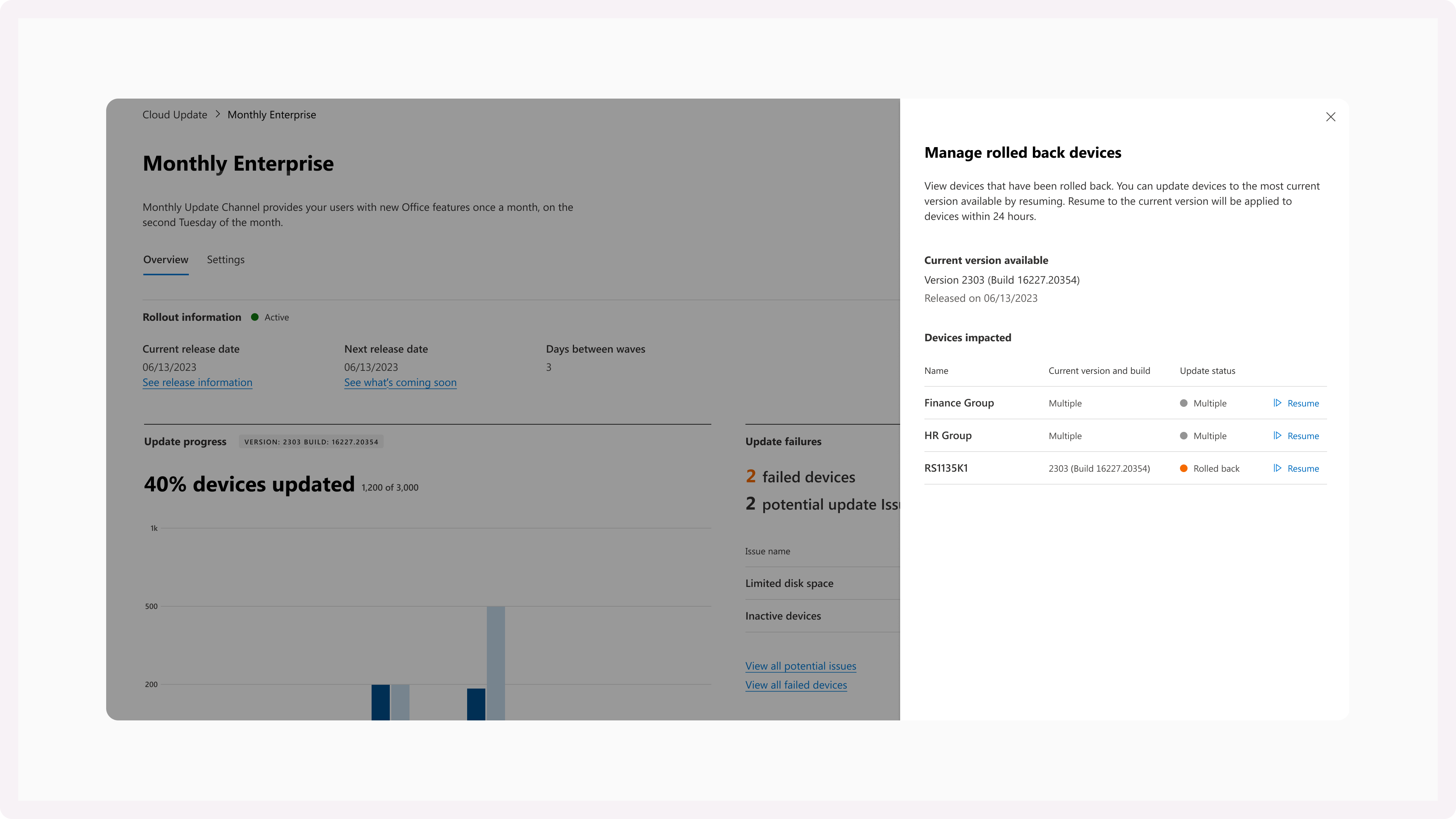The height and width of the screenshot is (819, 1456).
Task: Select RS1135K1 device name
Action: click(946, 468)
